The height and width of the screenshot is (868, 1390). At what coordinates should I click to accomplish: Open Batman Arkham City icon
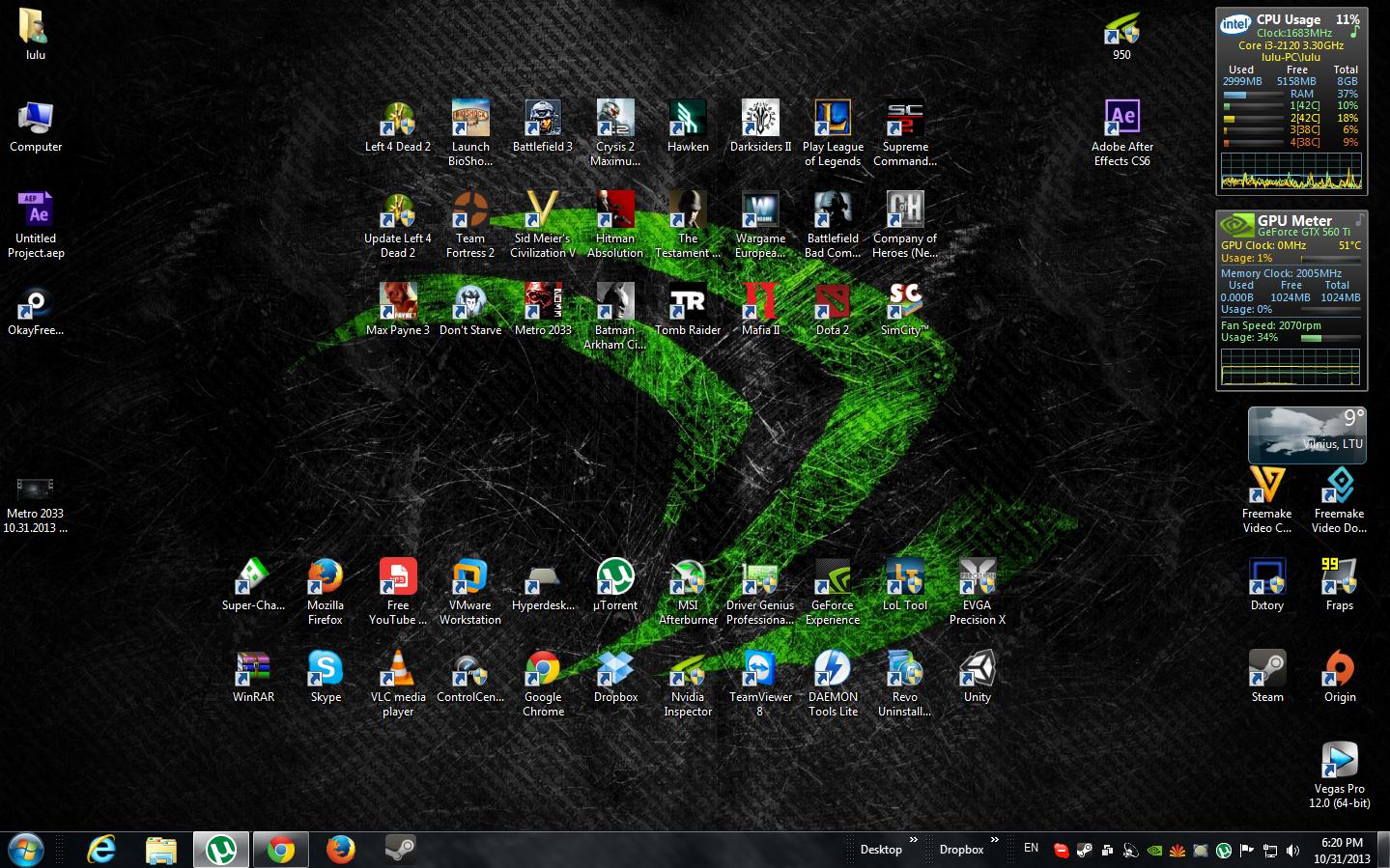pyautogui.click(x=615, y=317)
